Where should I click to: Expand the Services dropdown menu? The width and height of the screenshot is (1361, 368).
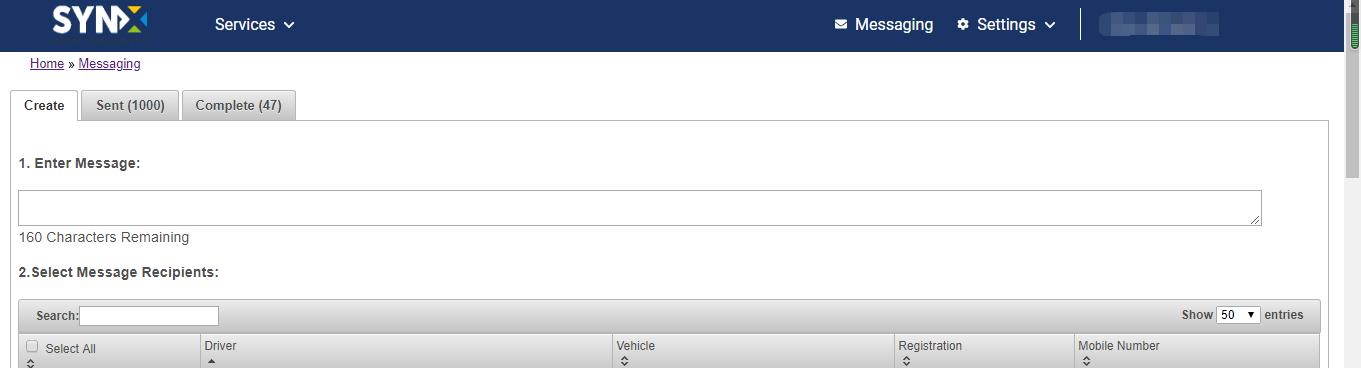[x=255, y=24]
